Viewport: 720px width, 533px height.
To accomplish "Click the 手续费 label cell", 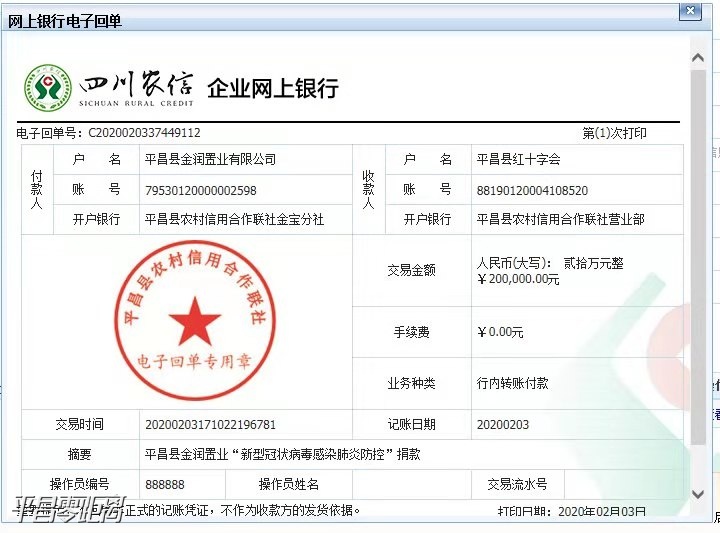I will (x=411, y=332).
